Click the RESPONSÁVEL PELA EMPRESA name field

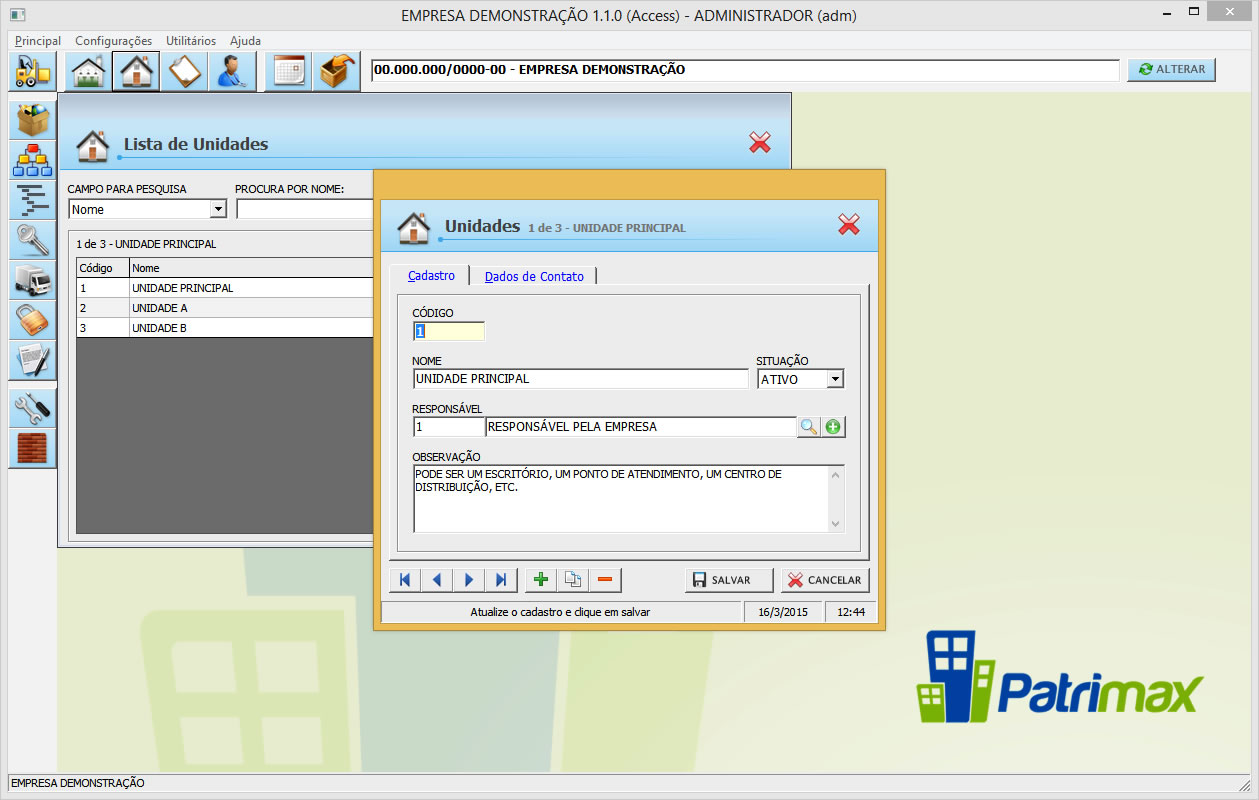point(641,427)
